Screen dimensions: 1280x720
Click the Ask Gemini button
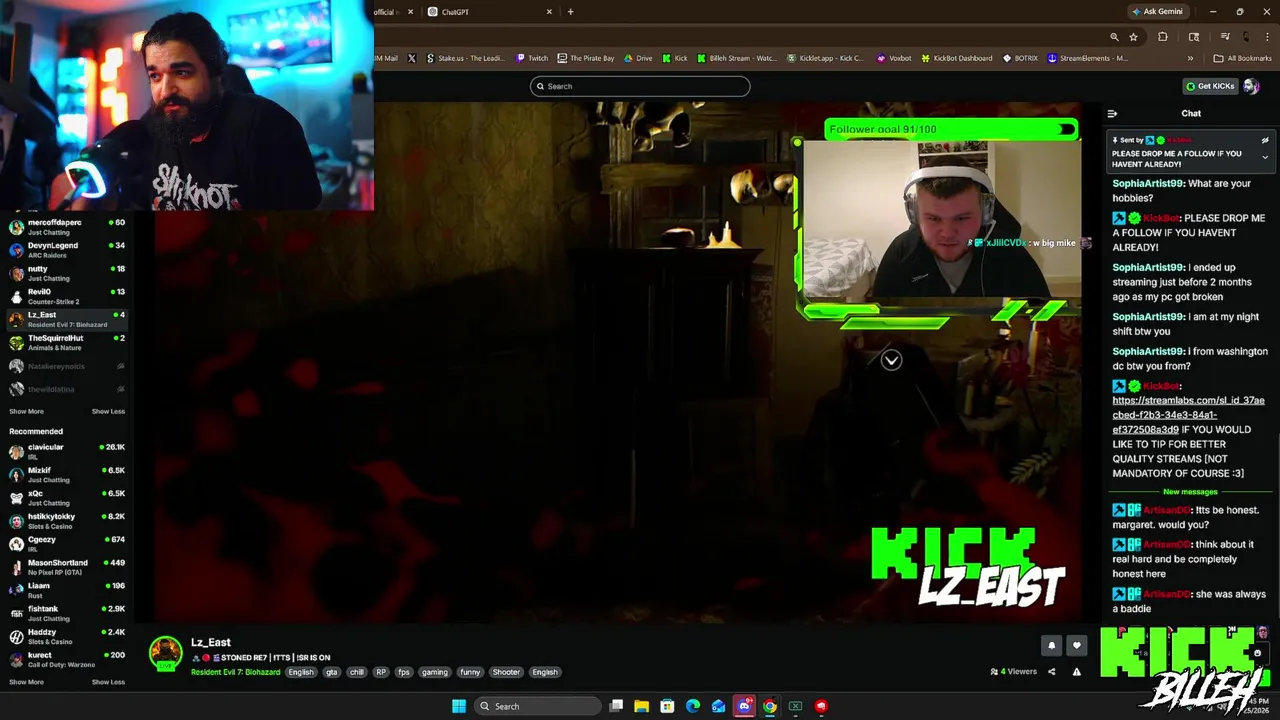click(x=1157, y=12)
